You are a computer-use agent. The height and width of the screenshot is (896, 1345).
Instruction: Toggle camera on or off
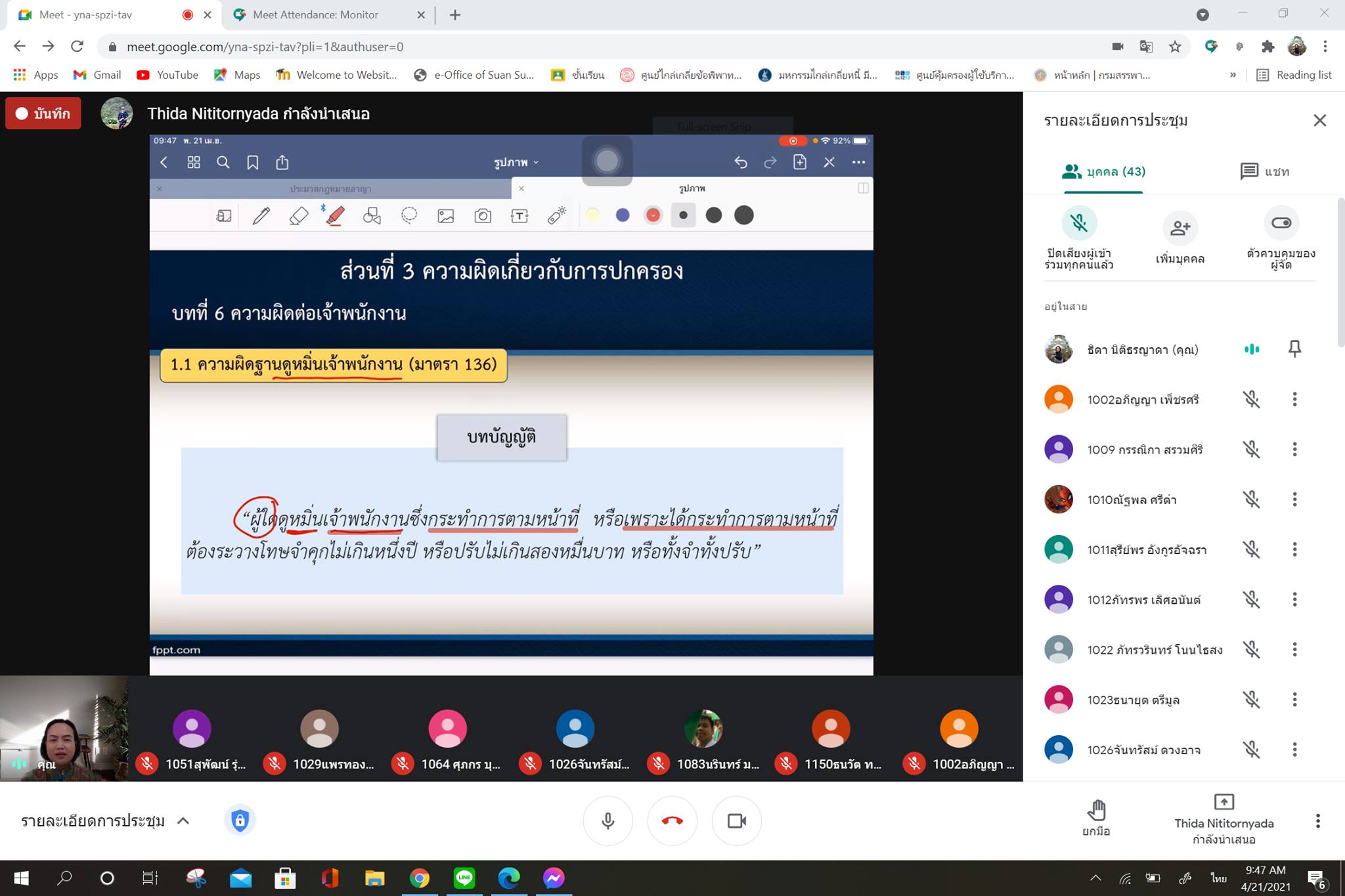coord(736,821)
